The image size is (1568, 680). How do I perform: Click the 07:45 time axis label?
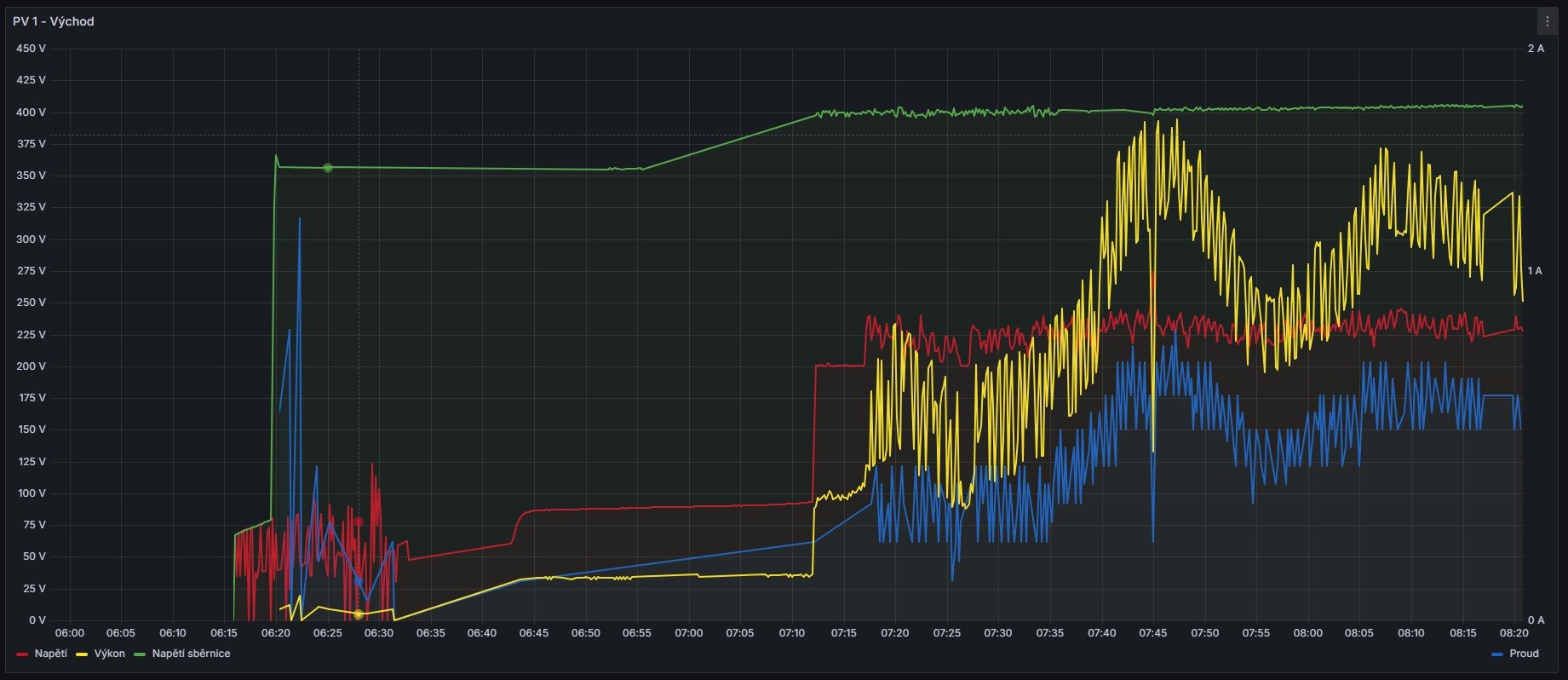tap(1153, 633)
